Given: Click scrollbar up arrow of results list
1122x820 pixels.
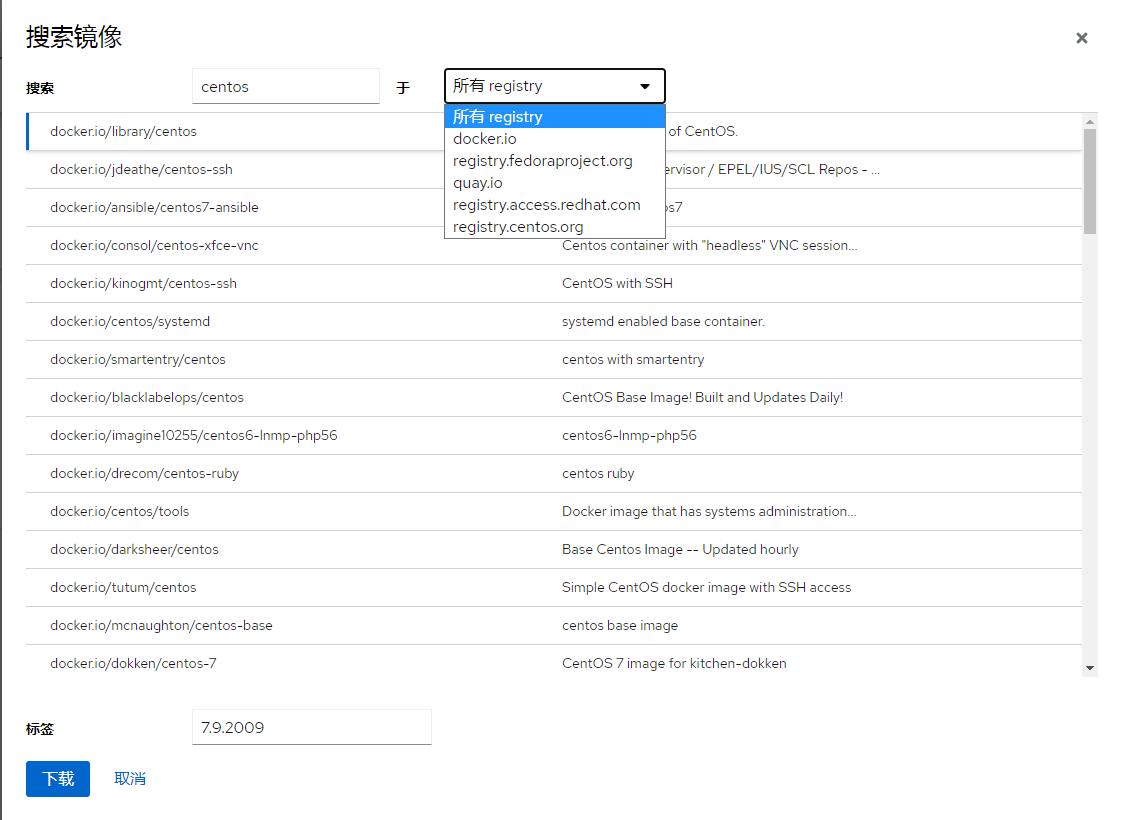Looking at the screenshot, I should (1090, 122).
